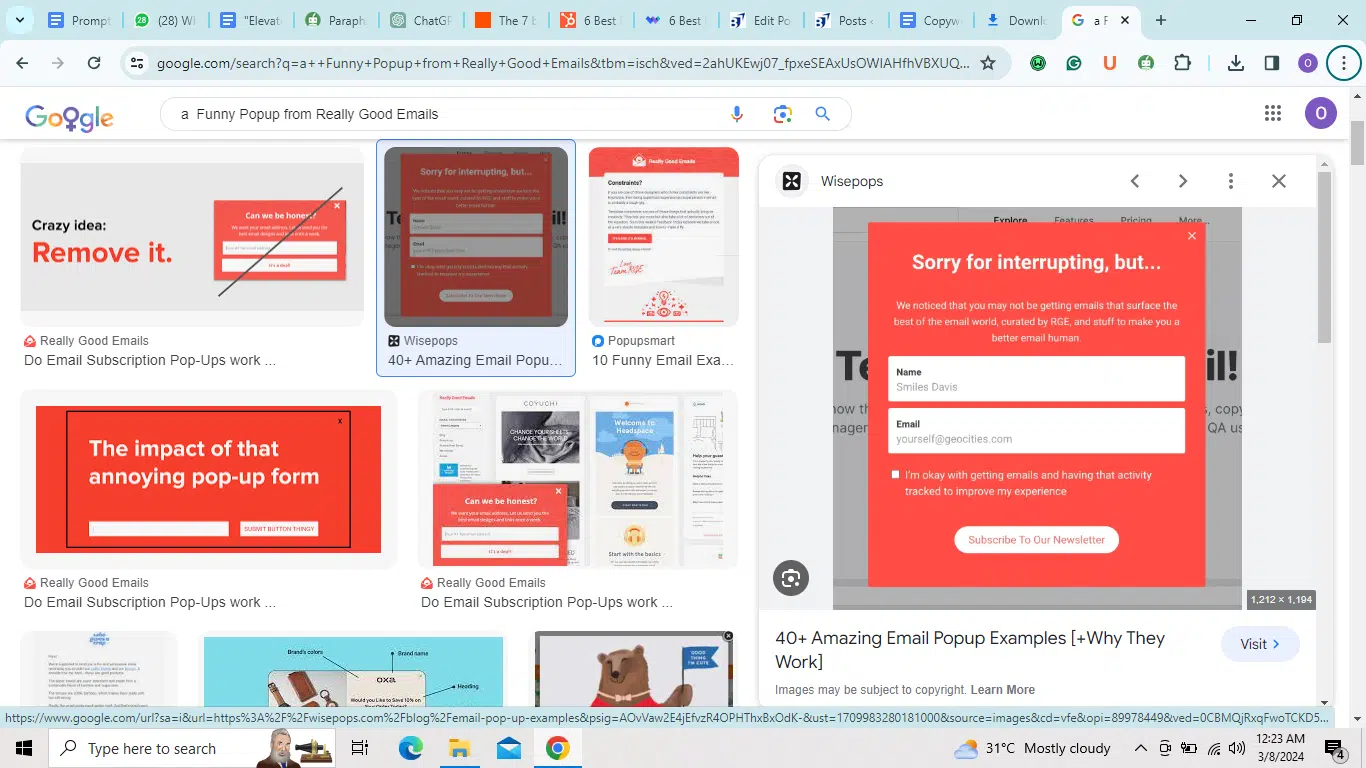Click the Lens icon on preview image
Screen dimensions: 1366x768
pos(791,578)
